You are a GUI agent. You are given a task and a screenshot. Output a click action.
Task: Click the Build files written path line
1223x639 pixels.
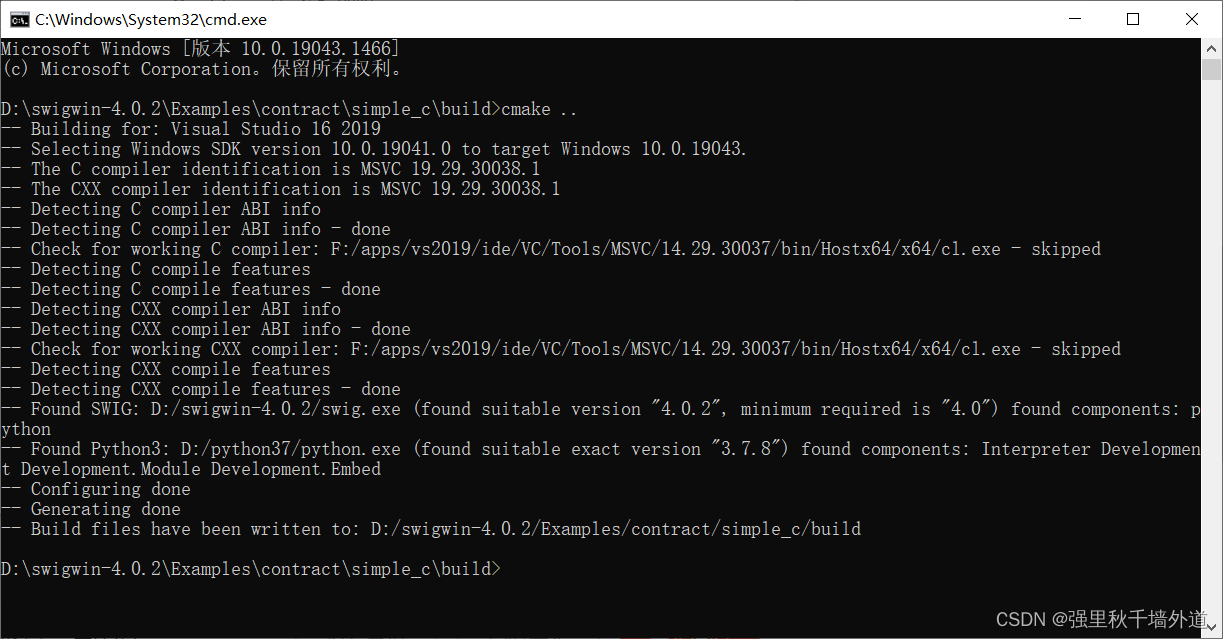click(430, 528)
